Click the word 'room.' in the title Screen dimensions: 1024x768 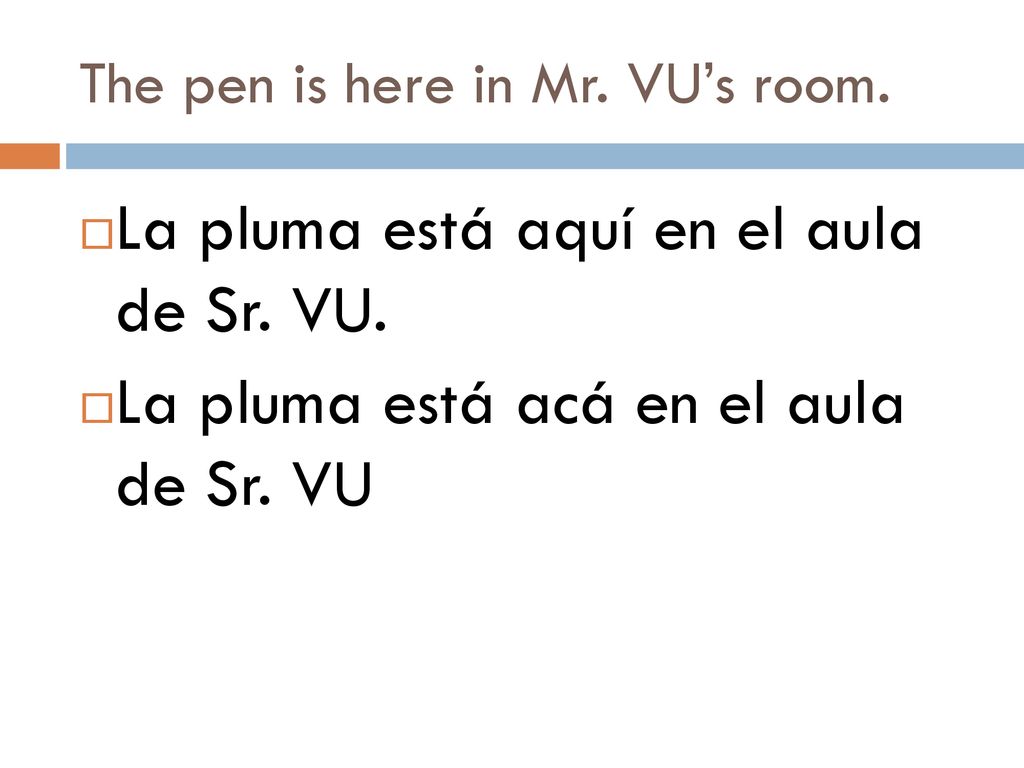point(822,88)
